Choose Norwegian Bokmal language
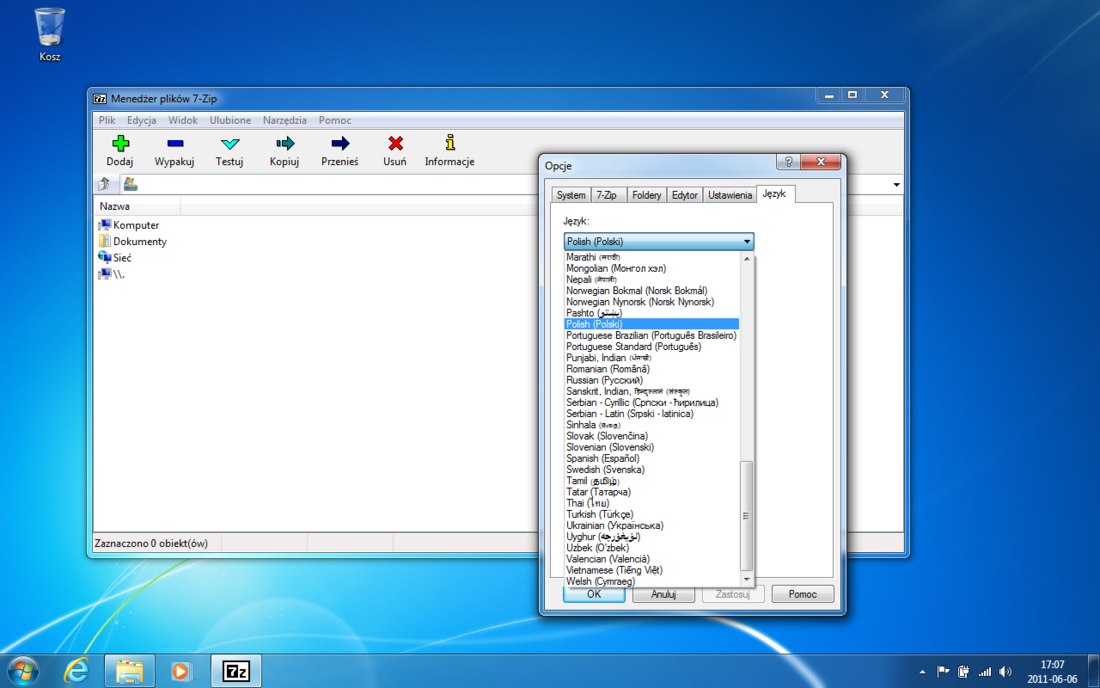This screenshot has width=1100, height=688. pos(652,290)
